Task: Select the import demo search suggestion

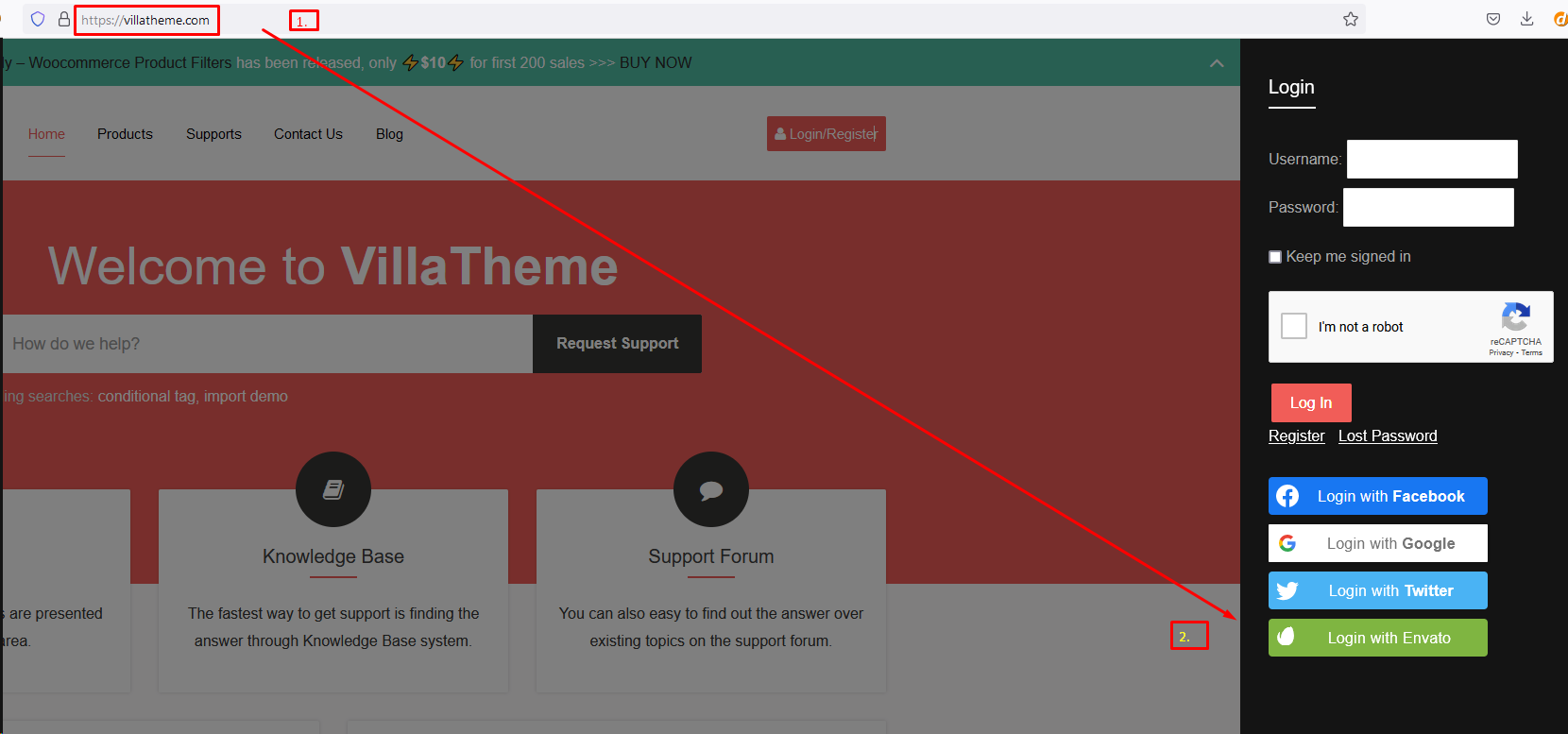Action: (x=246, y=396)
